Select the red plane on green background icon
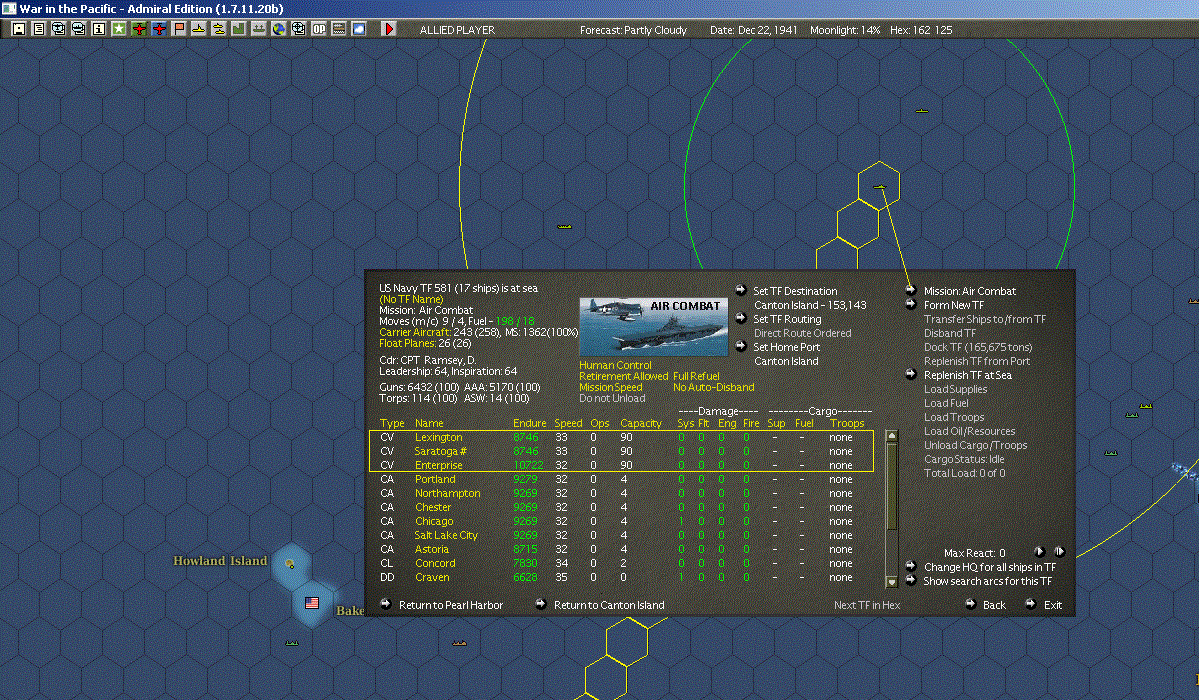This screenshot has width=1199, height=700. [139, 29]
